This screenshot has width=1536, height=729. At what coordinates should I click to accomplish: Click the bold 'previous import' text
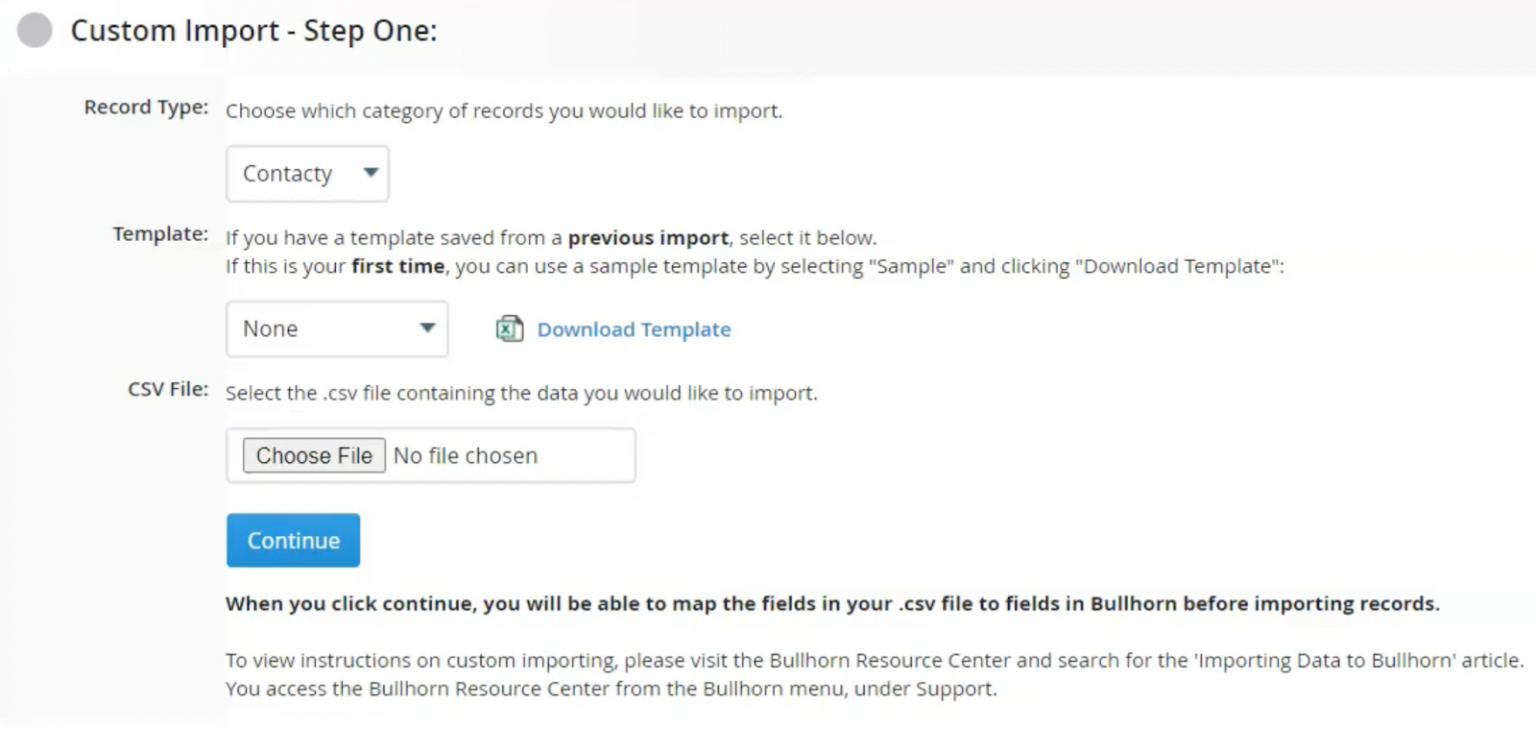(x=648, y=238)
